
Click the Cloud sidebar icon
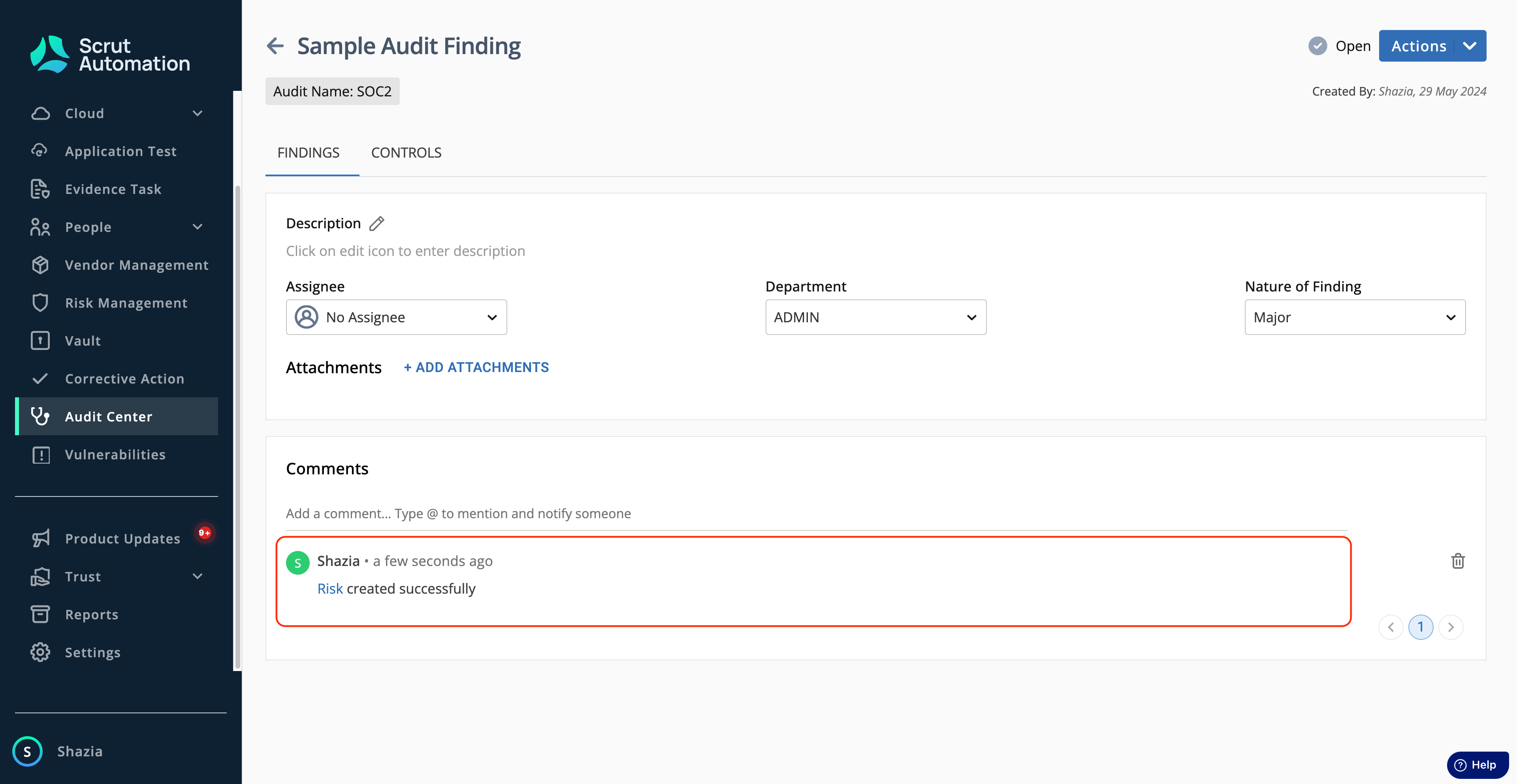pos(40,113)
